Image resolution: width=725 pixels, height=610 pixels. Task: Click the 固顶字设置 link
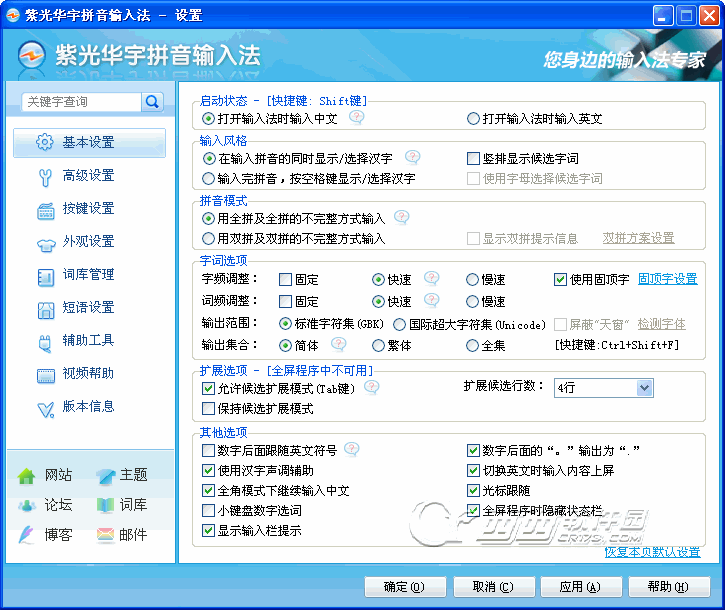[x=668, y=279]
